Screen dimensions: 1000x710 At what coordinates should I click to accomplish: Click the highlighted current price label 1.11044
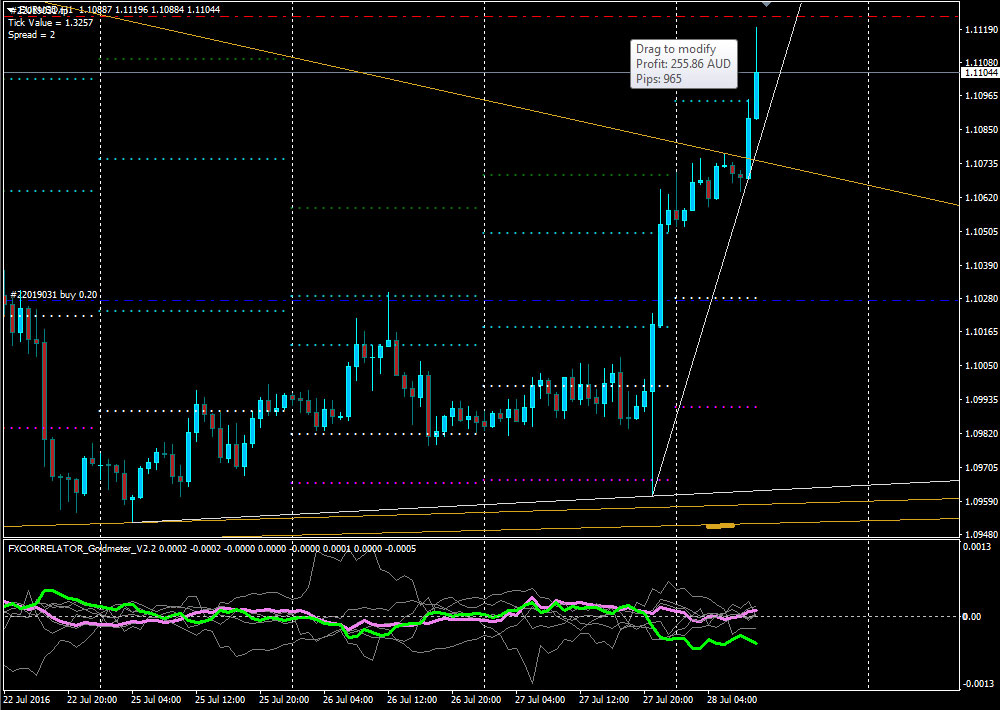pyautogui.click(x=978, y=73)
